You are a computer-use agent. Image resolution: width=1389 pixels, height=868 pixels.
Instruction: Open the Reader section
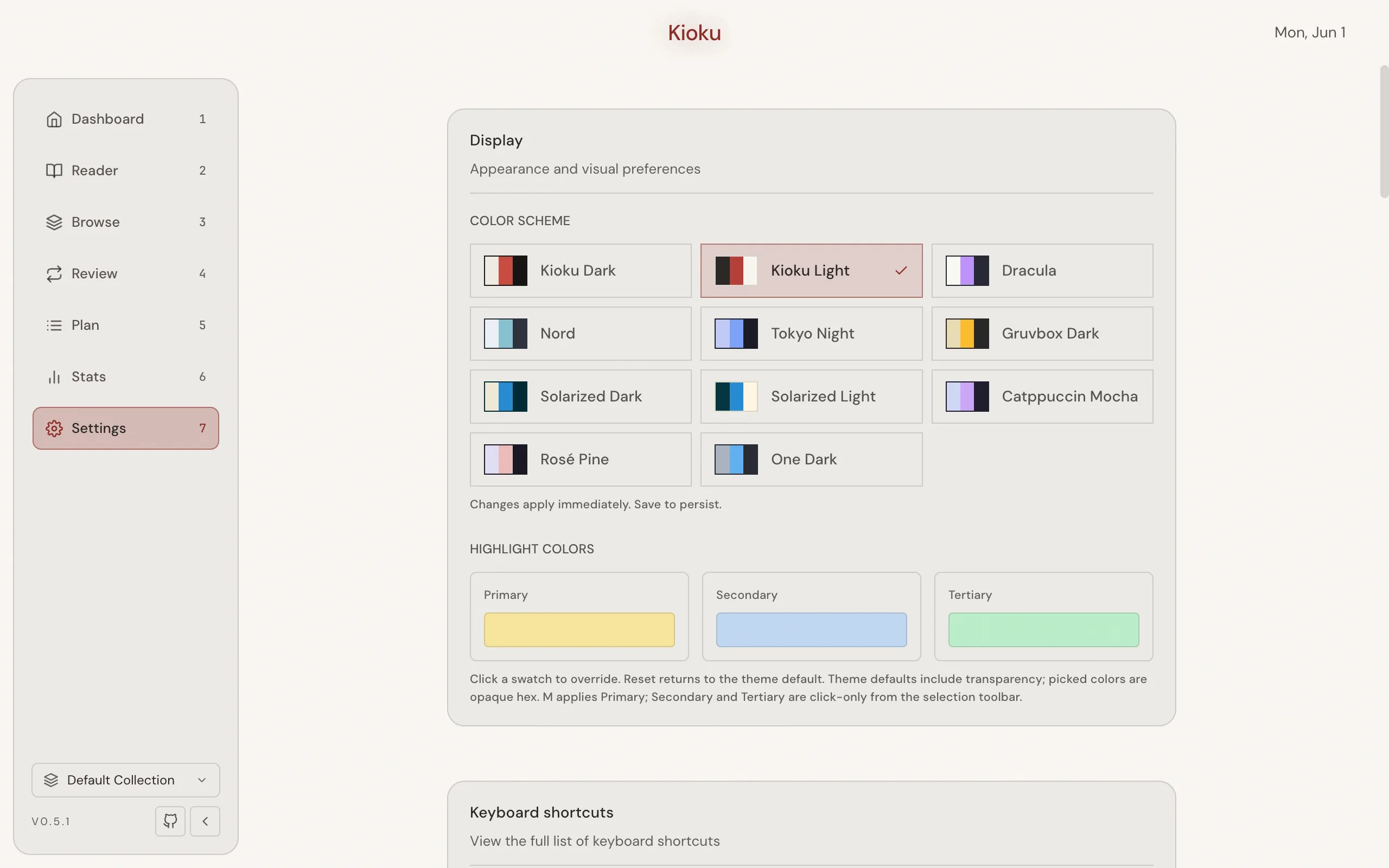(x=126, y=170)
